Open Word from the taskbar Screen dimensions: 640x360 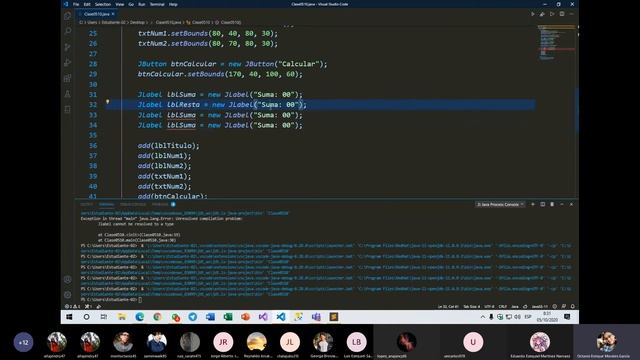click(210, 317)
